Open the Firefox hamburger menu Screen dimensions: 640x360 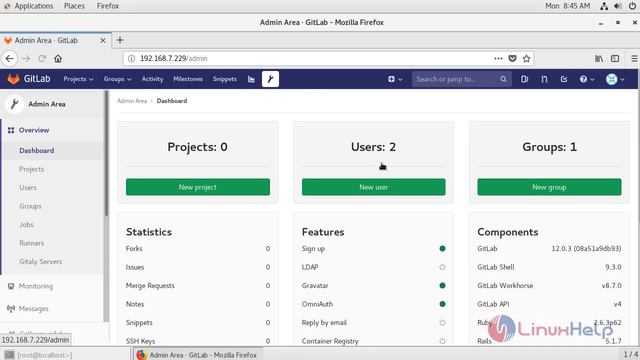[634, 58]
